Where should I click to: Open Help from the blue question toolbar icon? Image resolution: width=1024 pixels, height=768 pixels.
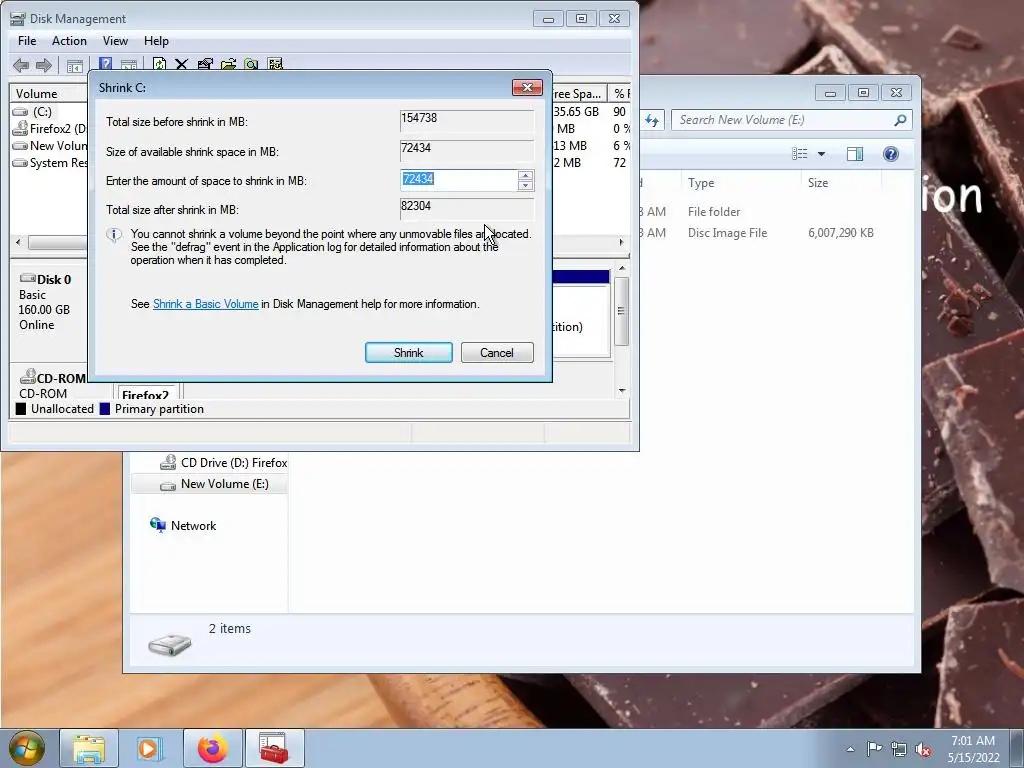pos(105,64)
